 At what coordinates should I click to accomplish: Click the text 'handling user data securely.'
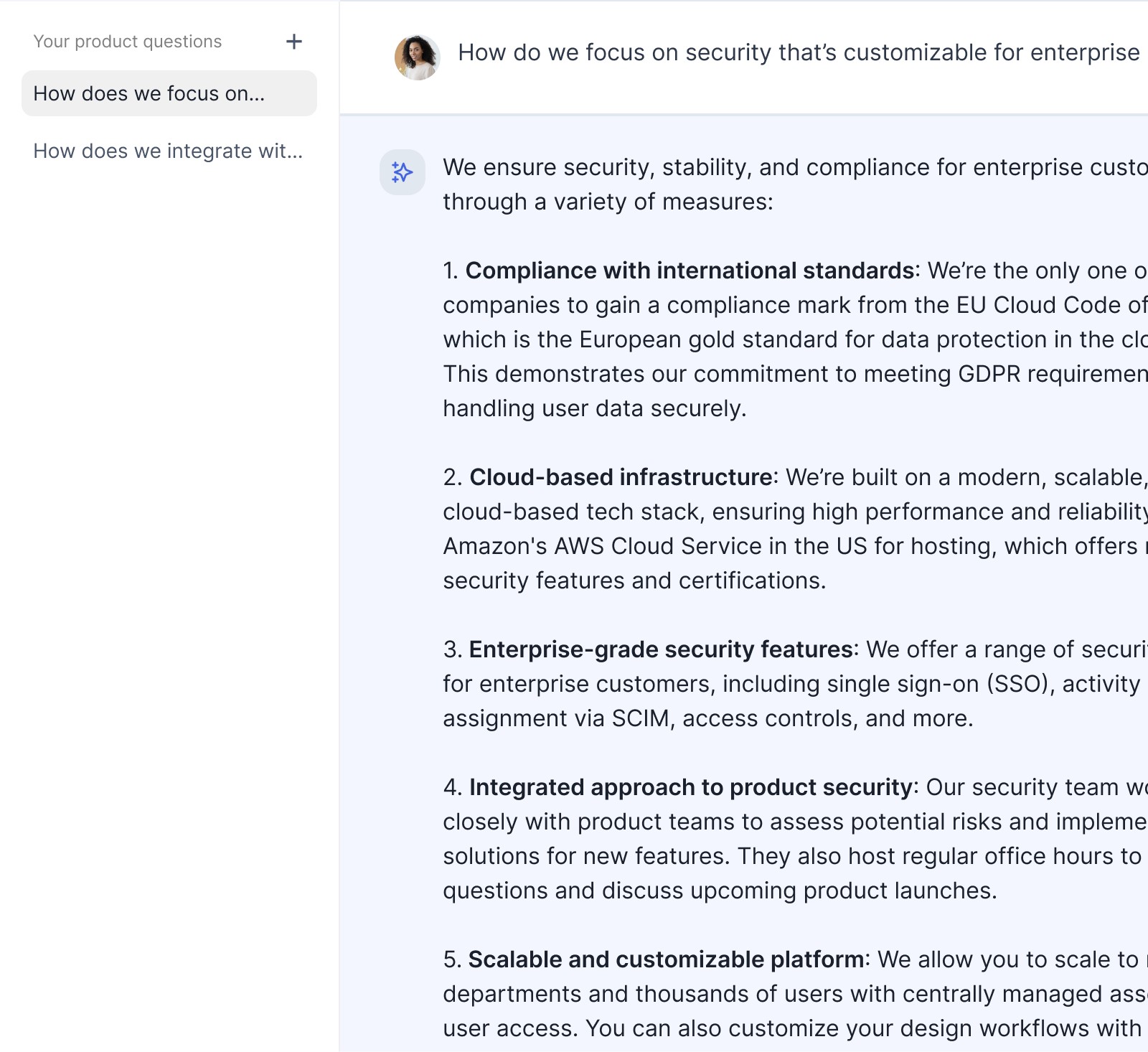(595, 408)
